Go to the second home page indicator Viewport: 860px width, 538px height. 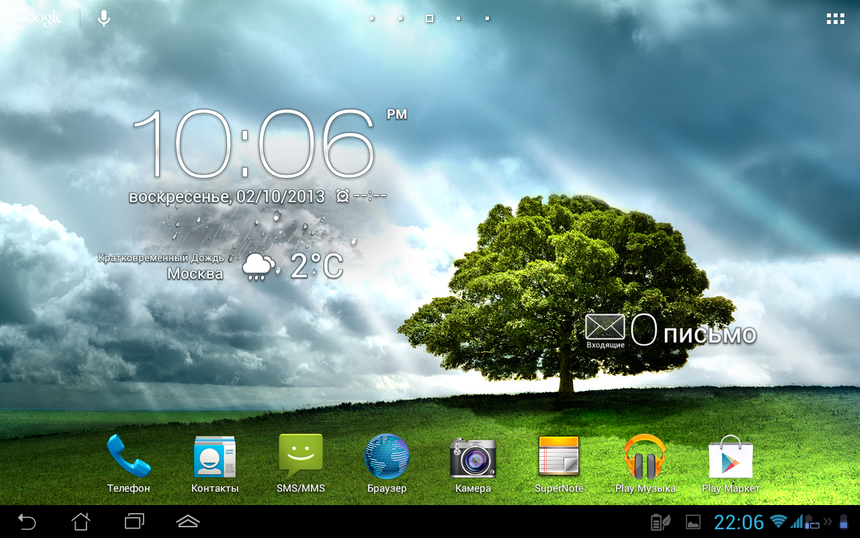click(401, 19)
